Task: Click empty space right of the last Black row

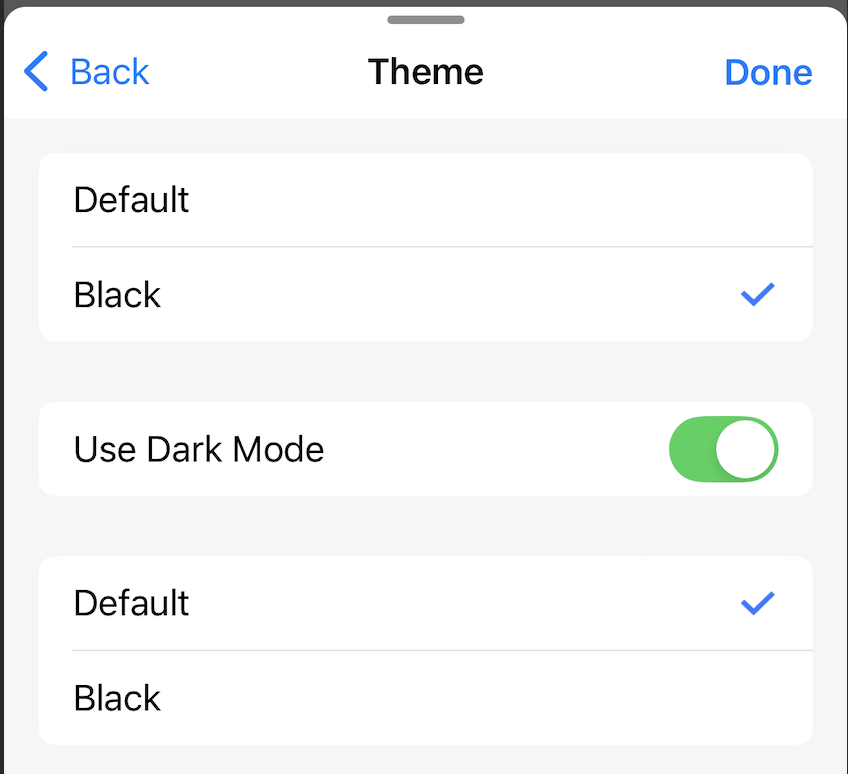Action: (x=500, y=698)
